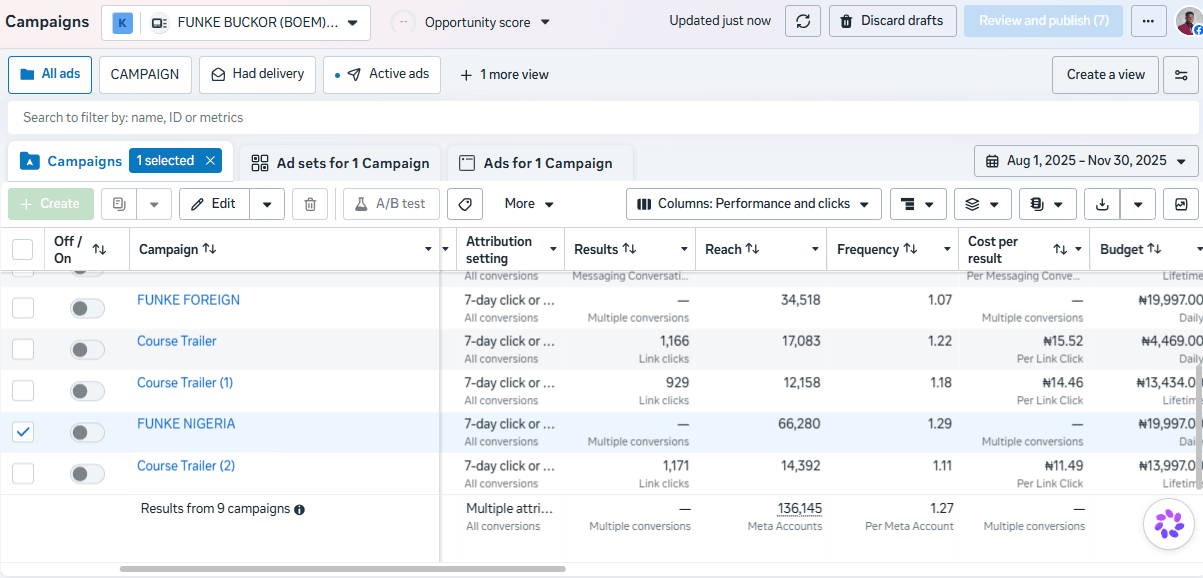Switch to the All ads view

[x=50, y=75]
